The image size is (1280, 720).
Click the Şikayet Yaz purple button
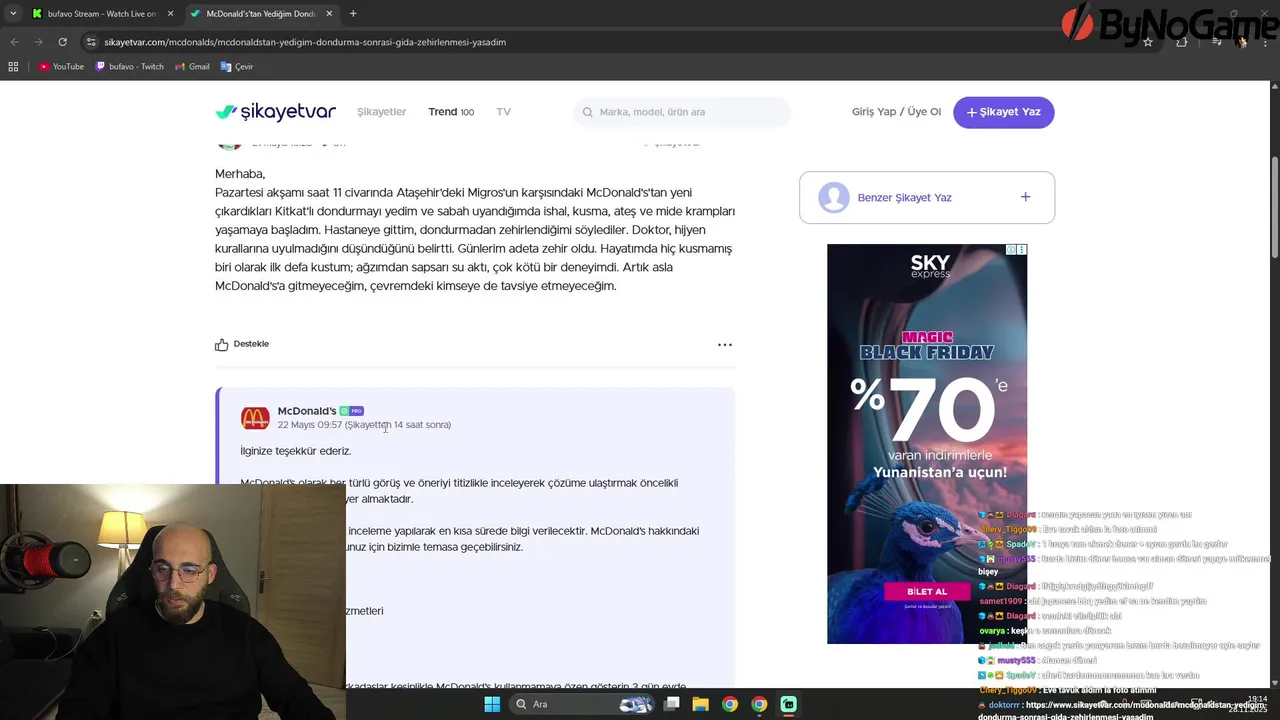click(x=1004, y=112)
